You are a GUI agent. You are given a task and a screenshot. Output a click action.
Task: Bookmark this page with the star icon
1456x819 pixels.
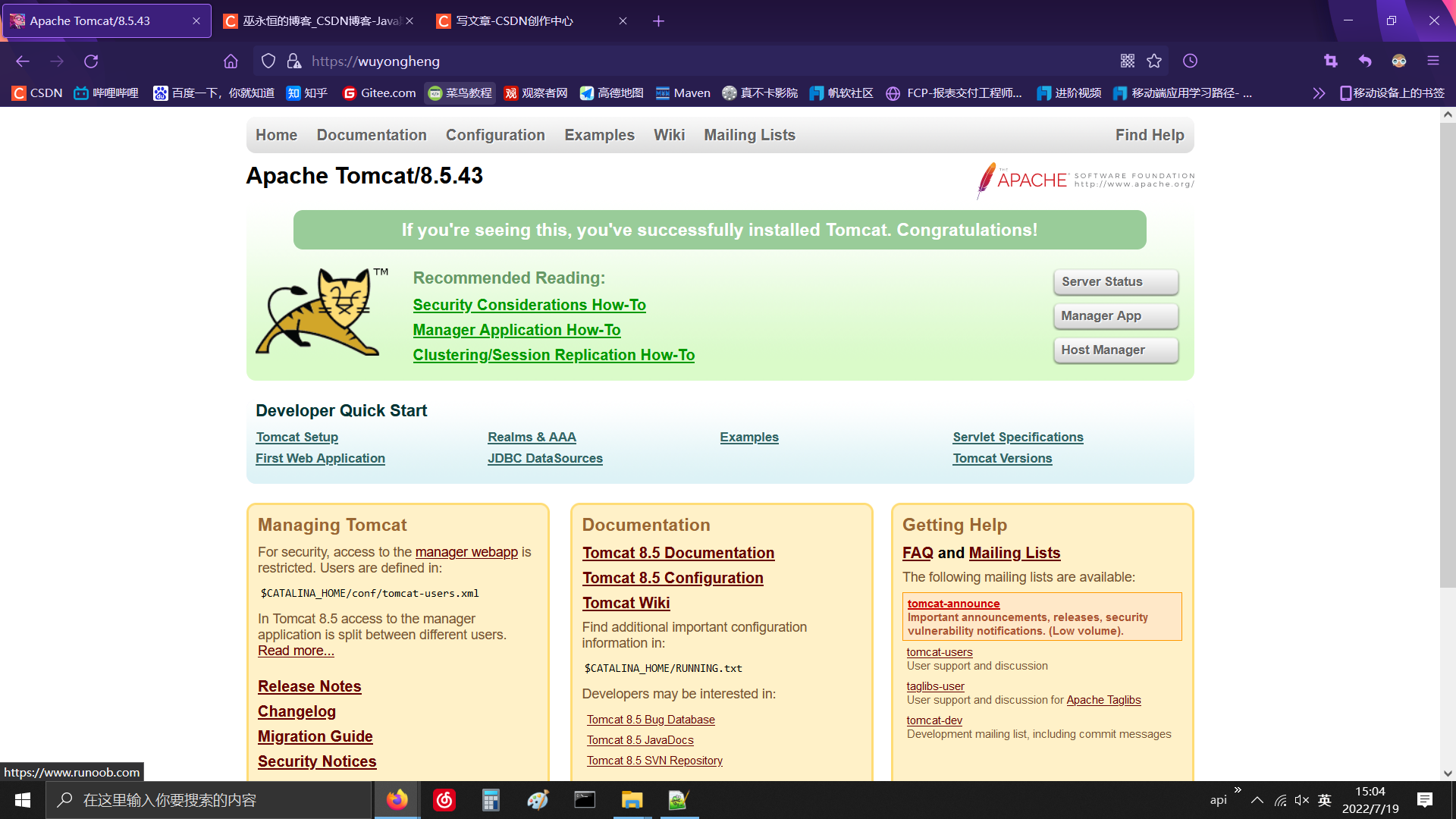pos(1154,61)
